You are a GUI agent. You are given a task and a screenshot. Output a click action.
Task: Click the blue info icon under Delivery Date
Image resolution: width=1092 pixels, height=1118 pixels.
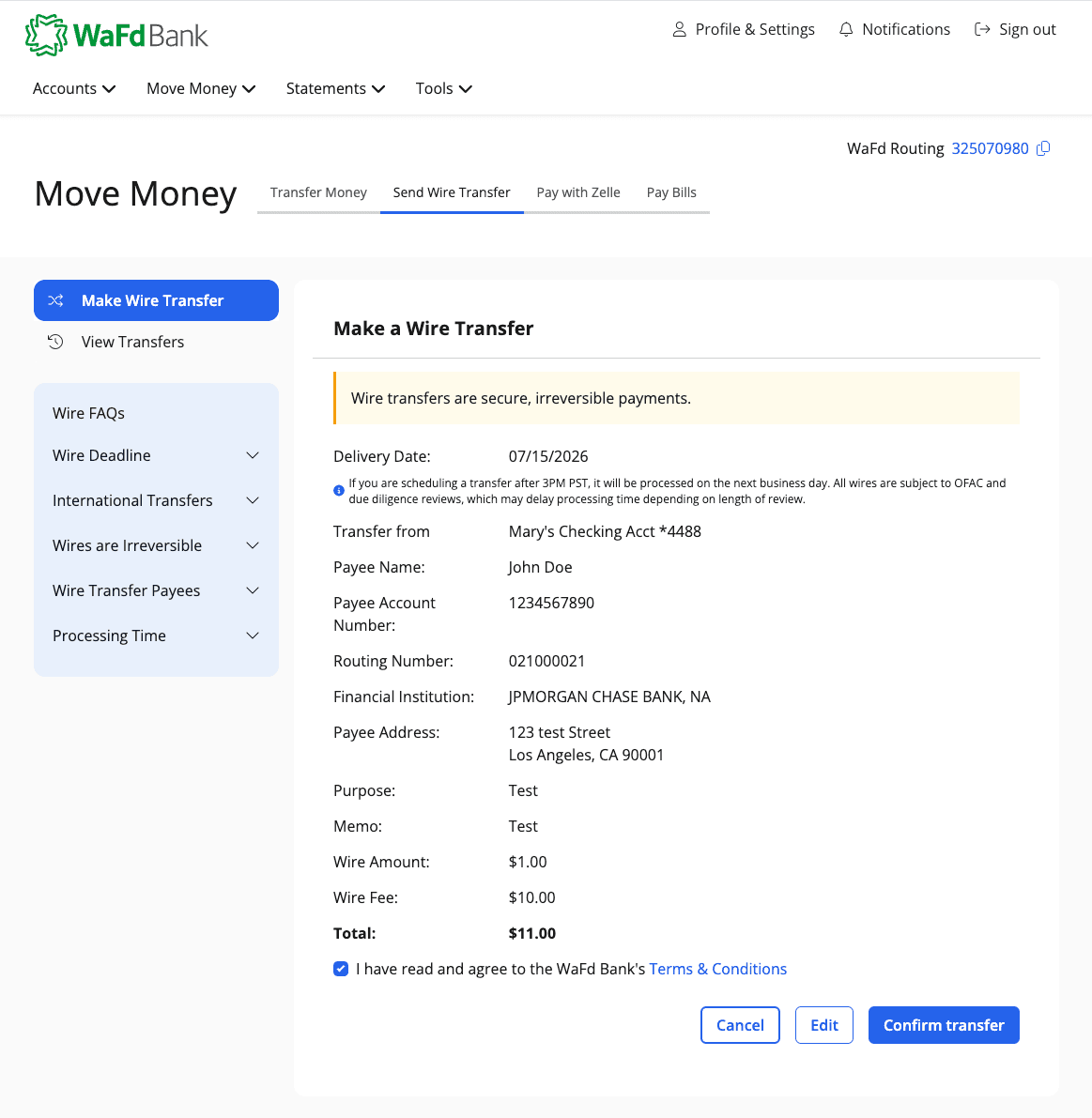coord(339,491)
